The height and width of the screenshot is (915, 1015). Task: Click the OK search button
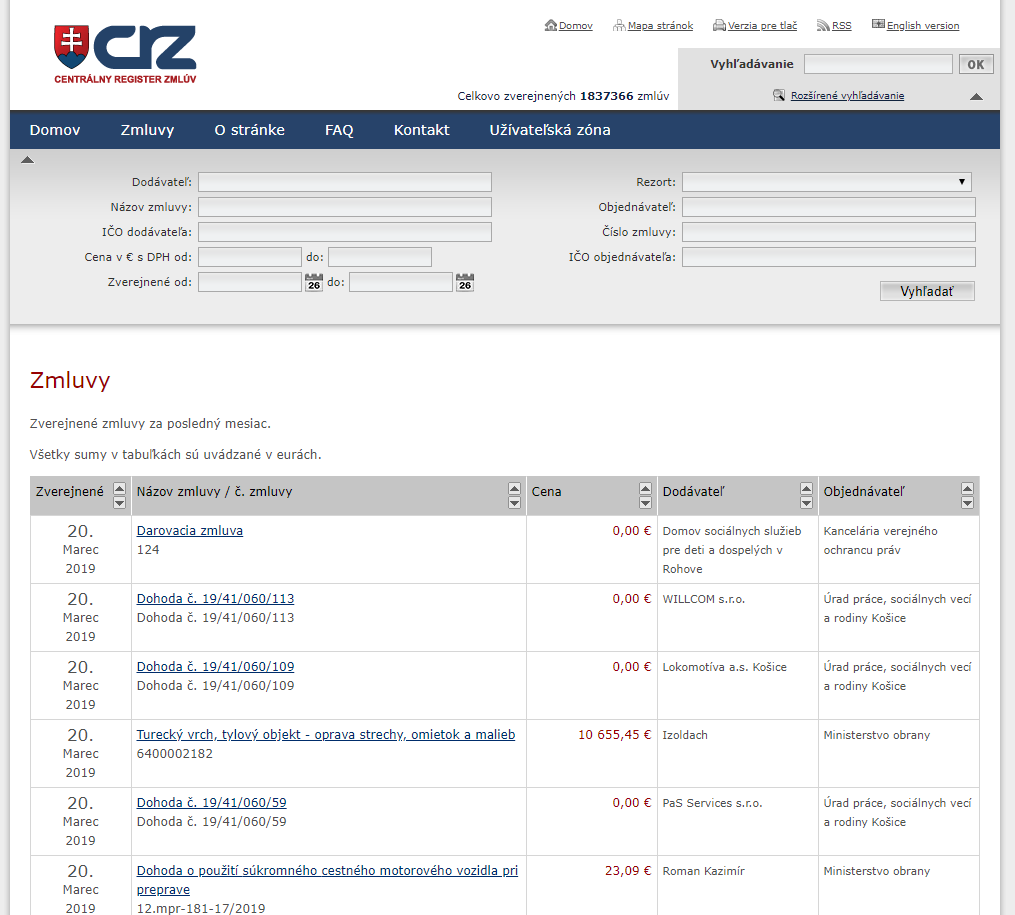click(976, 64)
